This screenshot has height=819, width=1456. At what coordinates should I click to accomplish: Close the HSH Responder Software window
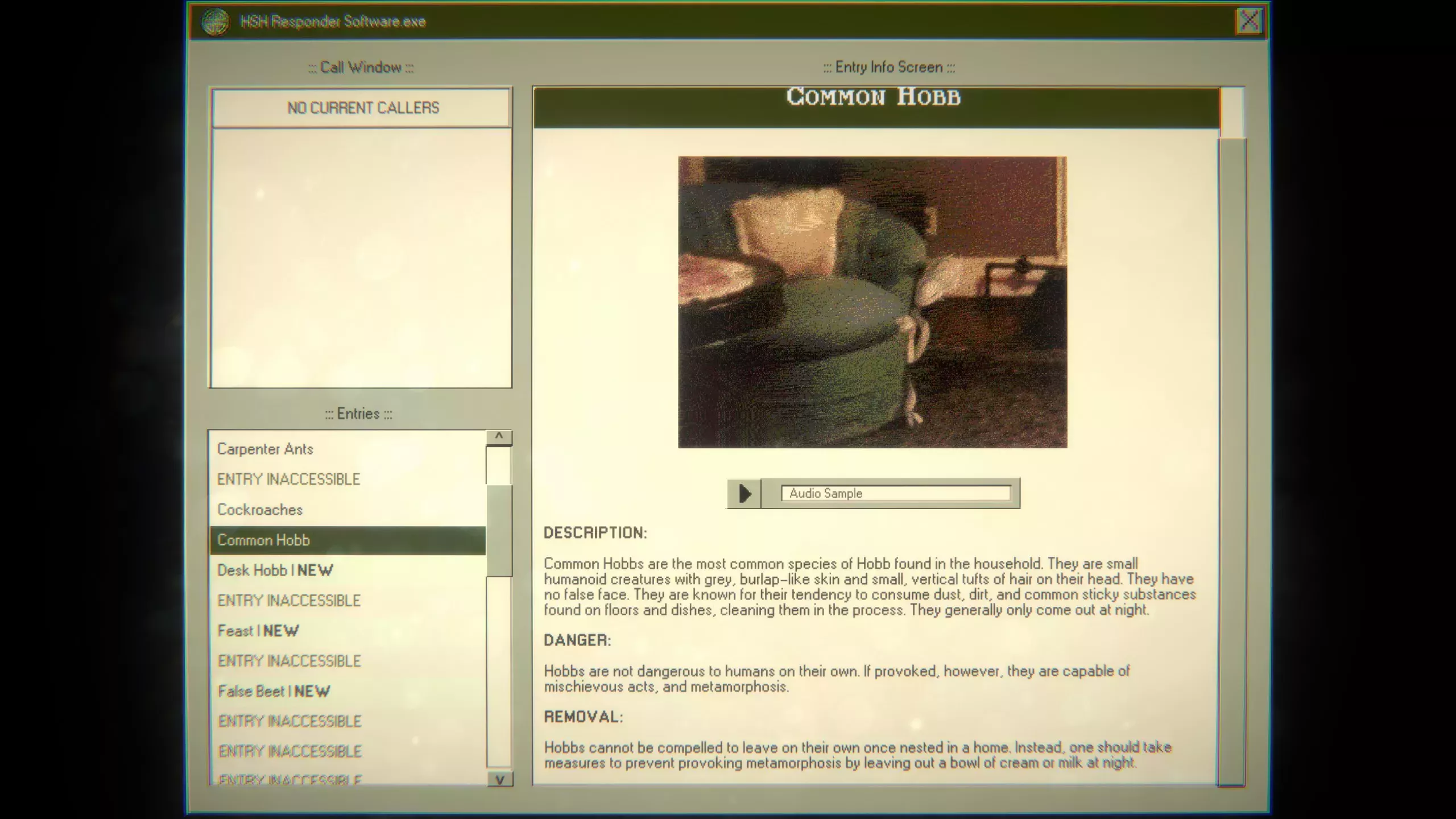pyautogui.click(x=1250, y=21)
